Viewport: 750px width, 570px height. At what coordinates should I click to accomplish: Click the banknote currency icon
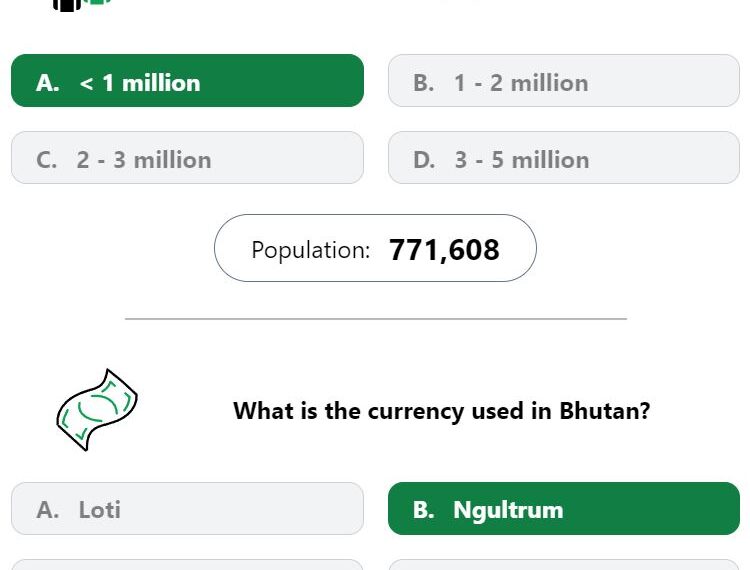tap(97, 410)
